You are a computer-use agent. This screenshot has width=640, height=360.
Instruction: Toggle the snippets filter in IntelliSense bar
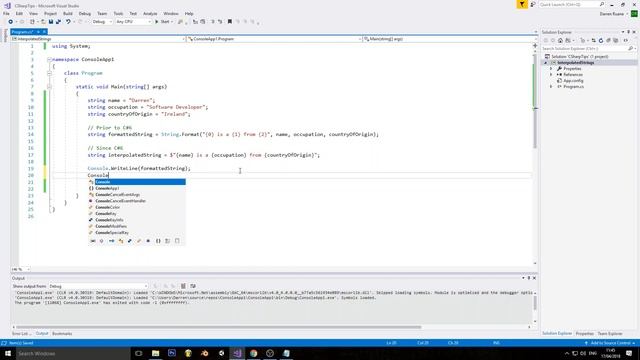[177, 241]
